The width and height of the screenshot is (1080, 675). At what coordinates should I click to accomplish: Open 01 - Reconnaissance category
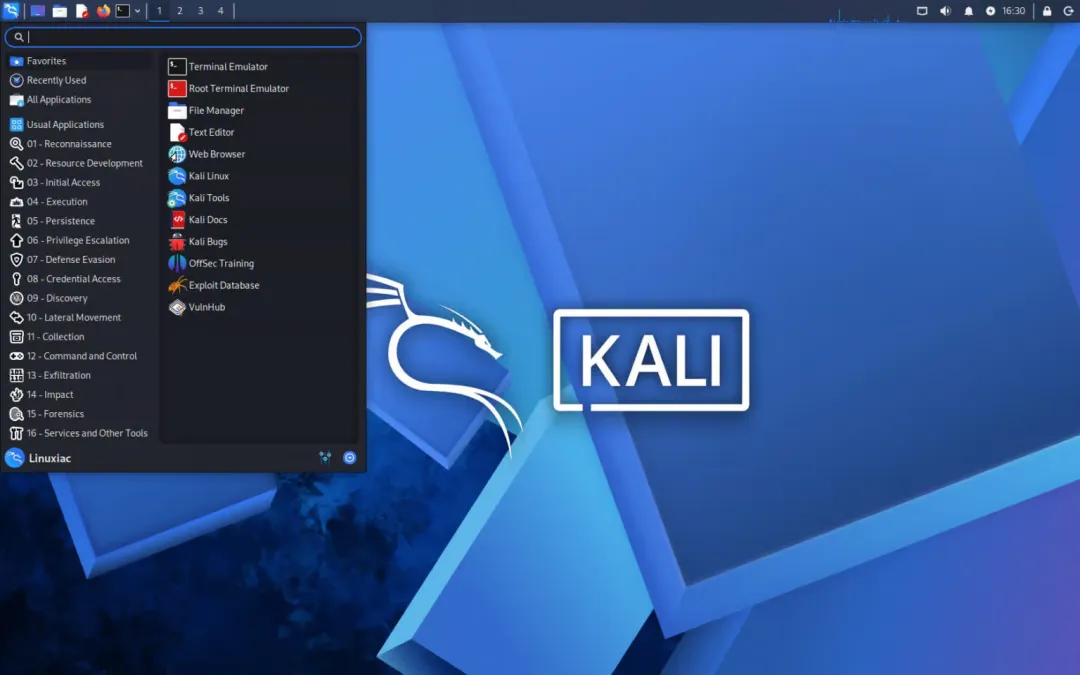pyautogui.click(x=80, y=144)
